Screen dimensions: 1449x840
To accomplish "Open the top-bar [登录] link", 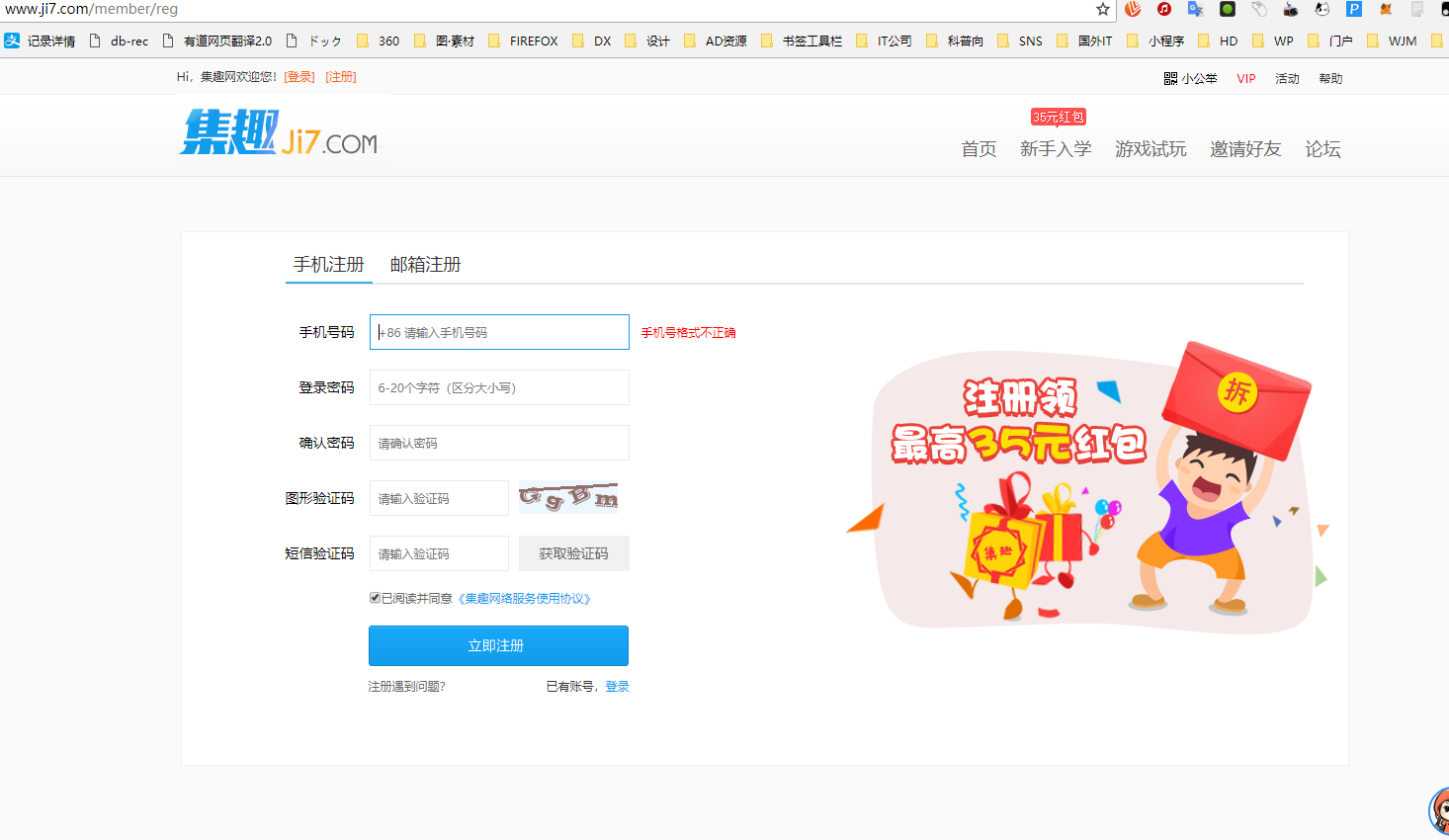I will click(299, 77).
